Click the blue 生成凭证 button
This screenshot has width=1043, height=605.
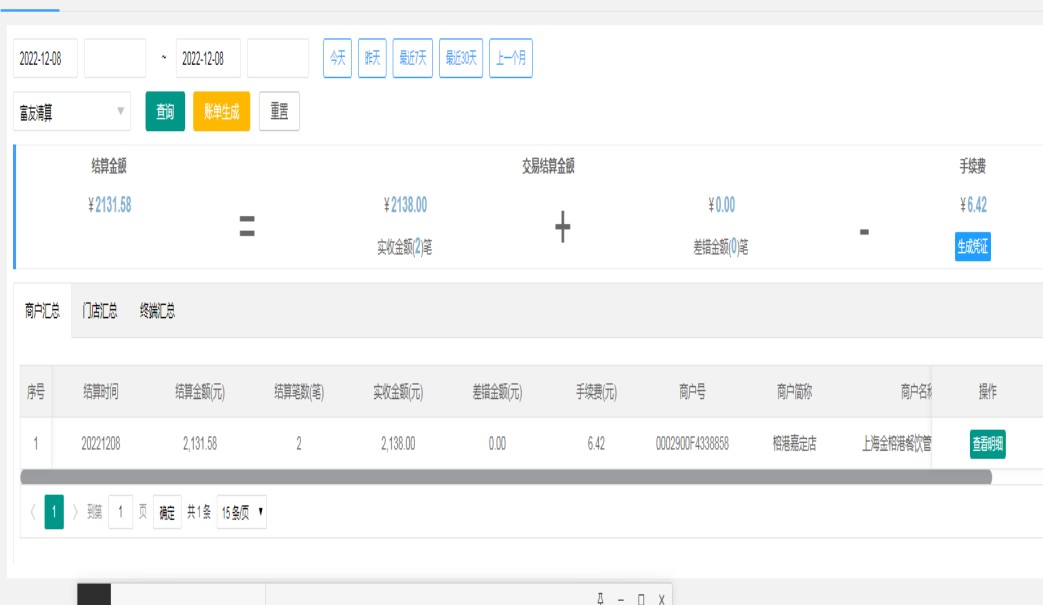tap(972, 247)
